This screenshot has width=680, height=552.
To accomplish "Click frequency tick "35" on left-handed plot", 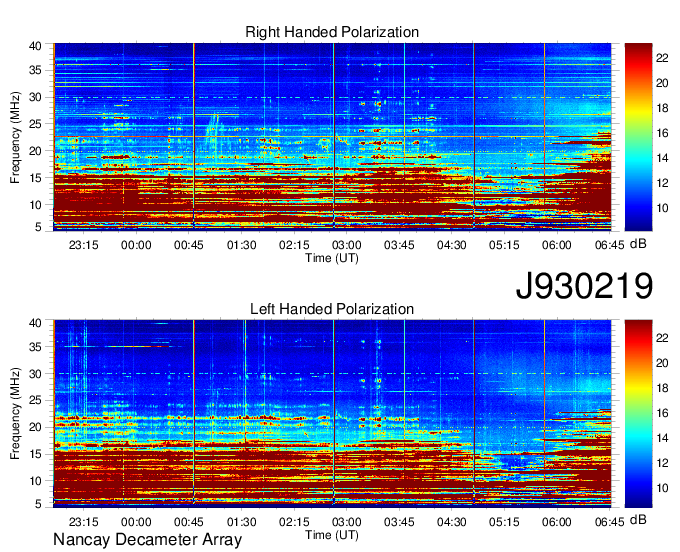I will tap(35, 347).
